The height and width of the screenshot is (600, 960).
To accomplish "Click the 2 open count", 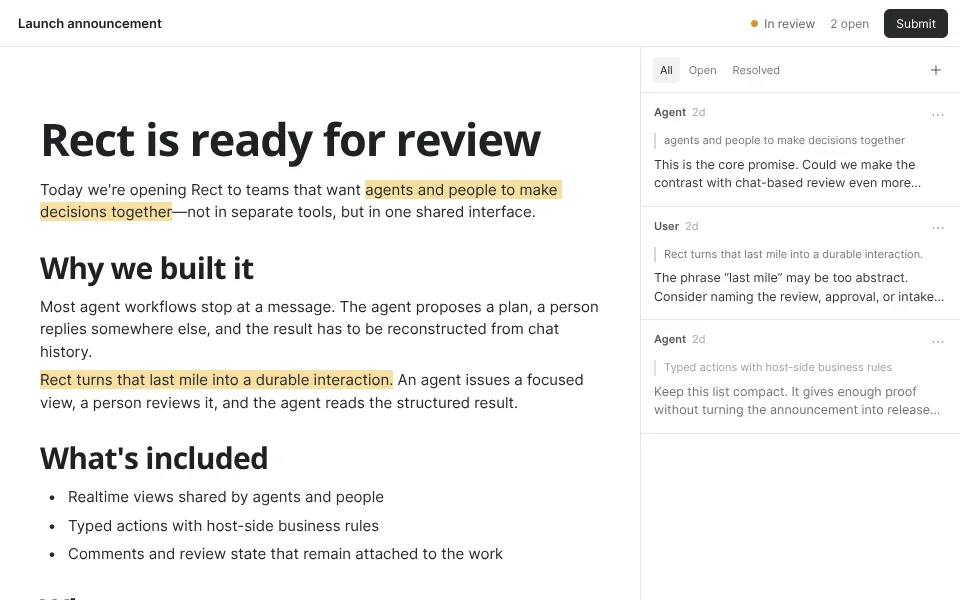I will (849, 23).
